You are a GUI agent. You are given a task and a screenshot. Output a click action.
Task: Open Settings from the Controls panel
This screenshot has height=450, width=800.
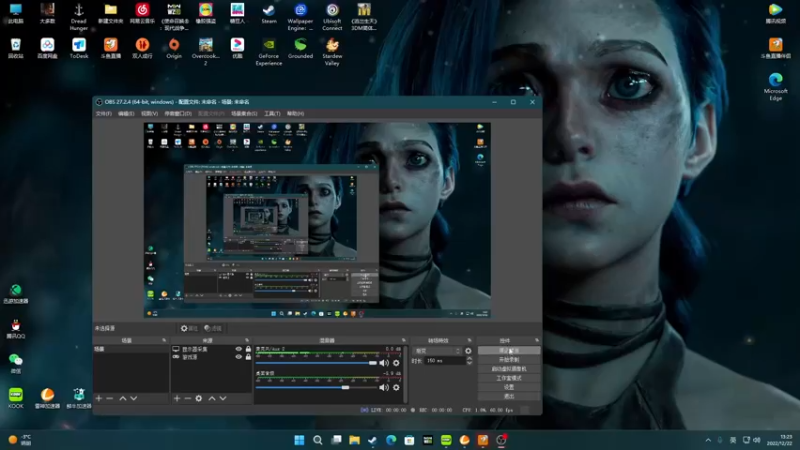(509, 387)
